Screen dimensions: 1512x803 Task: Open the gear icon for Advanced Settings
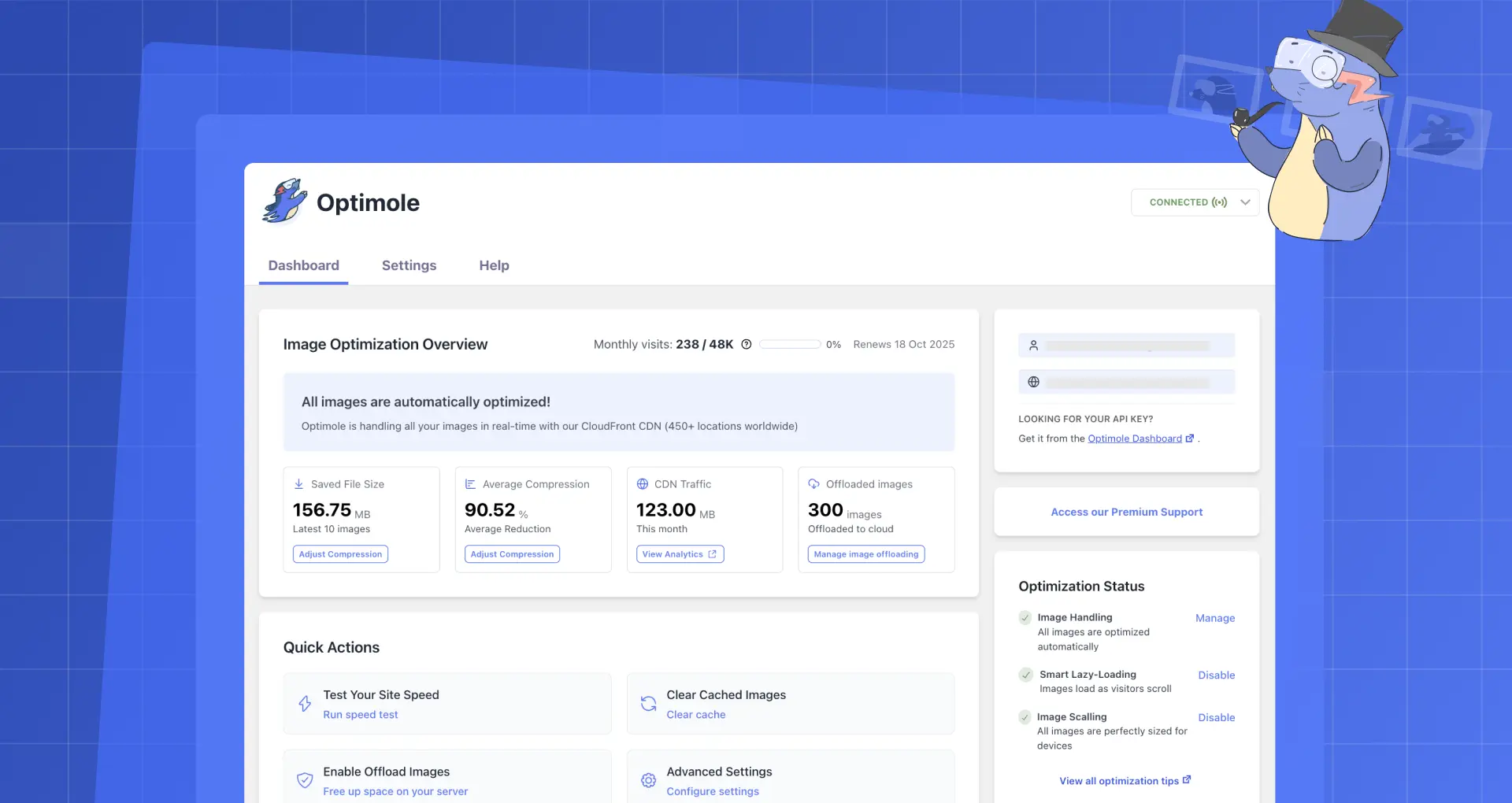(x=648, y=780)
